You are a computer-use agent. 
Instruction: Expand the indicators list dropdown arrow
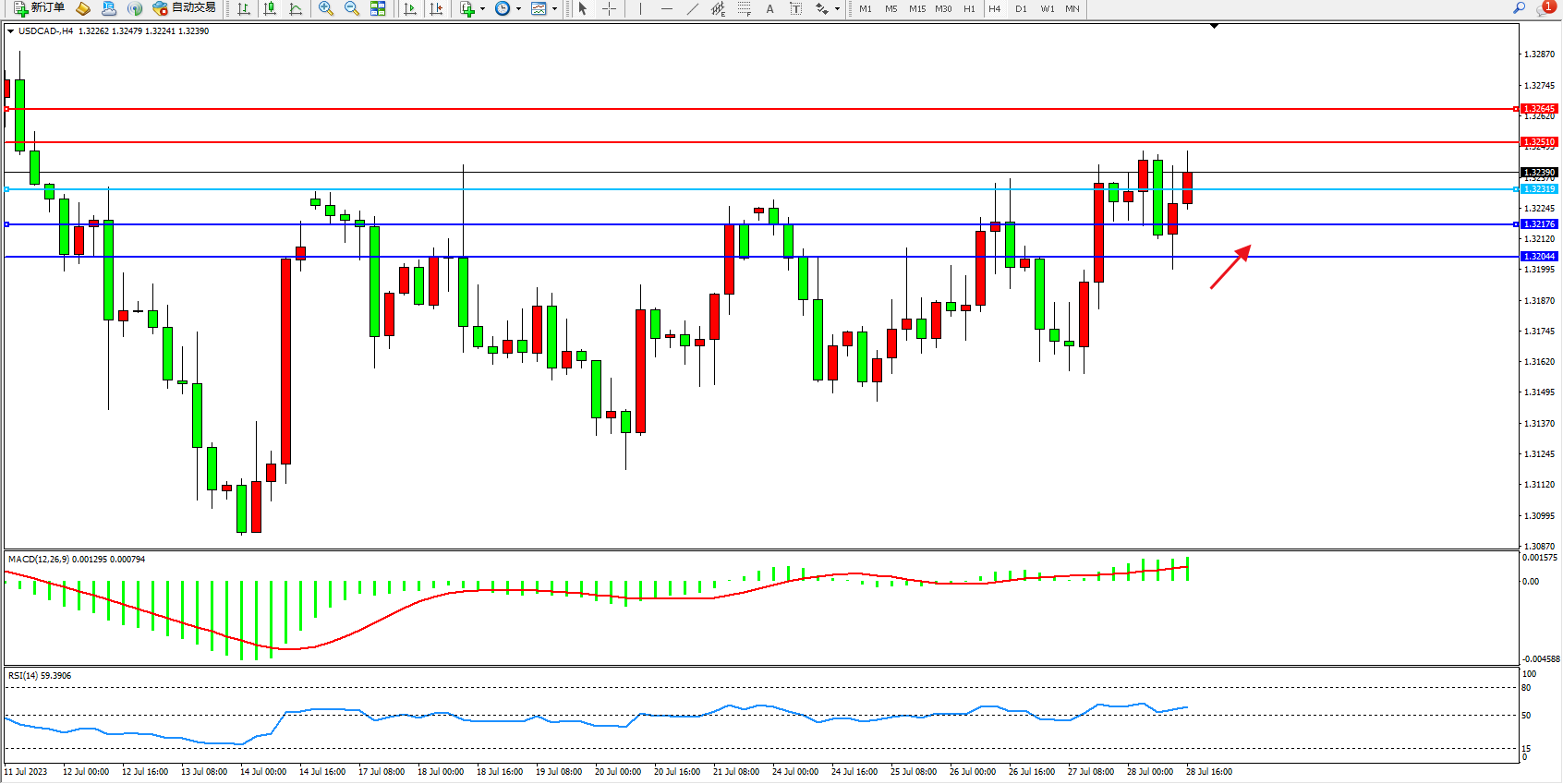click(x=482, y=8)
